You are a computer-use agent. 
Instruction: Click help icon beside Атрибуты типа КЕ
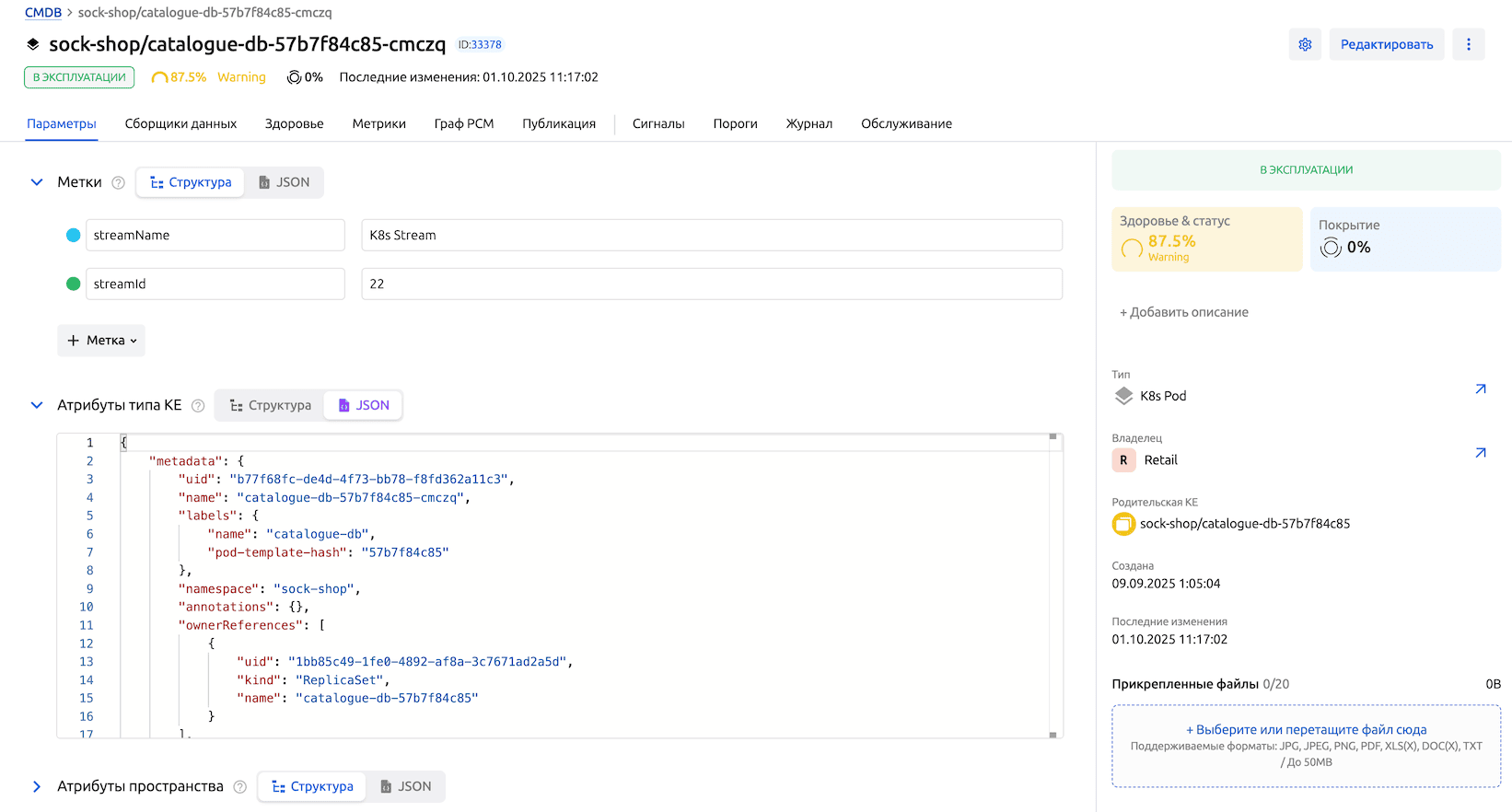point(197,405)
